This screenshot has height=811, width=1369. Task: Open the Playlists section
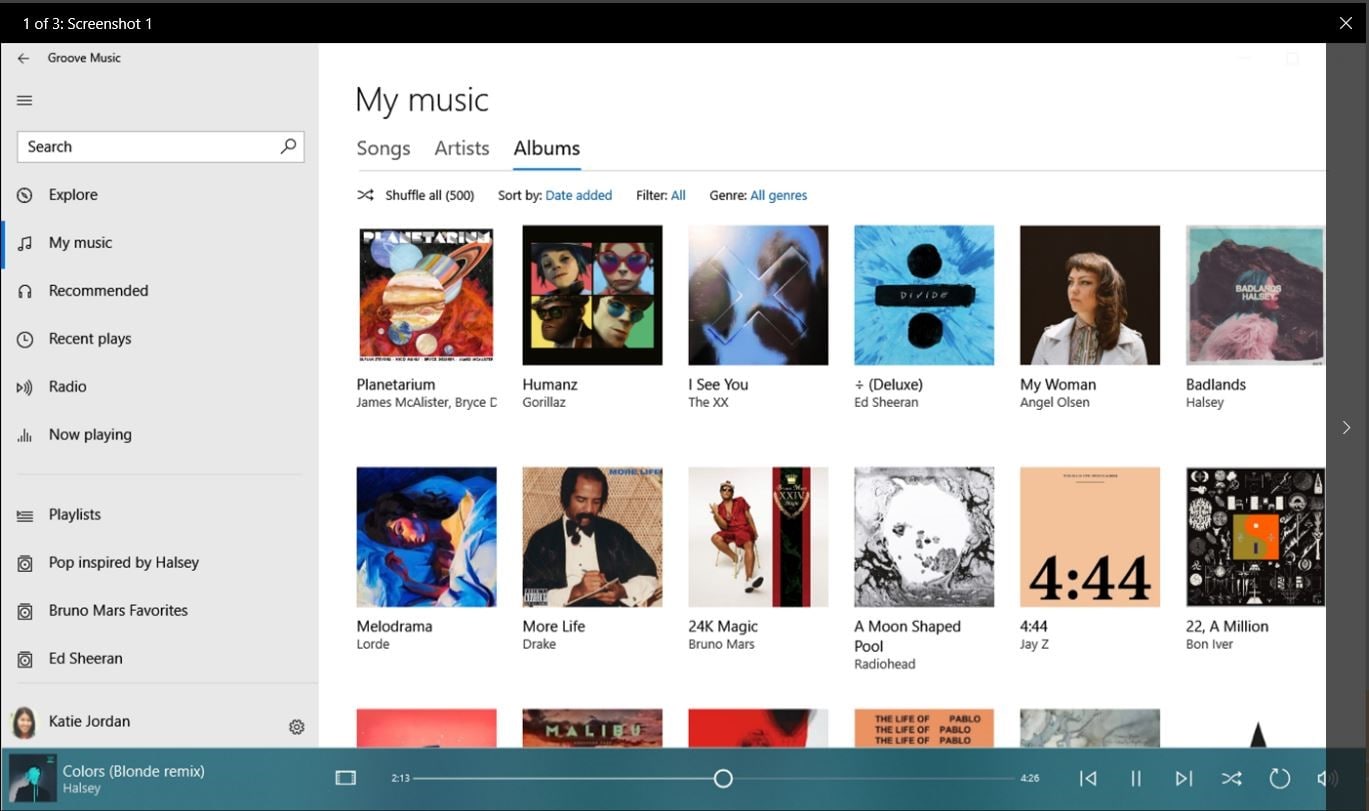pos(160,515)
